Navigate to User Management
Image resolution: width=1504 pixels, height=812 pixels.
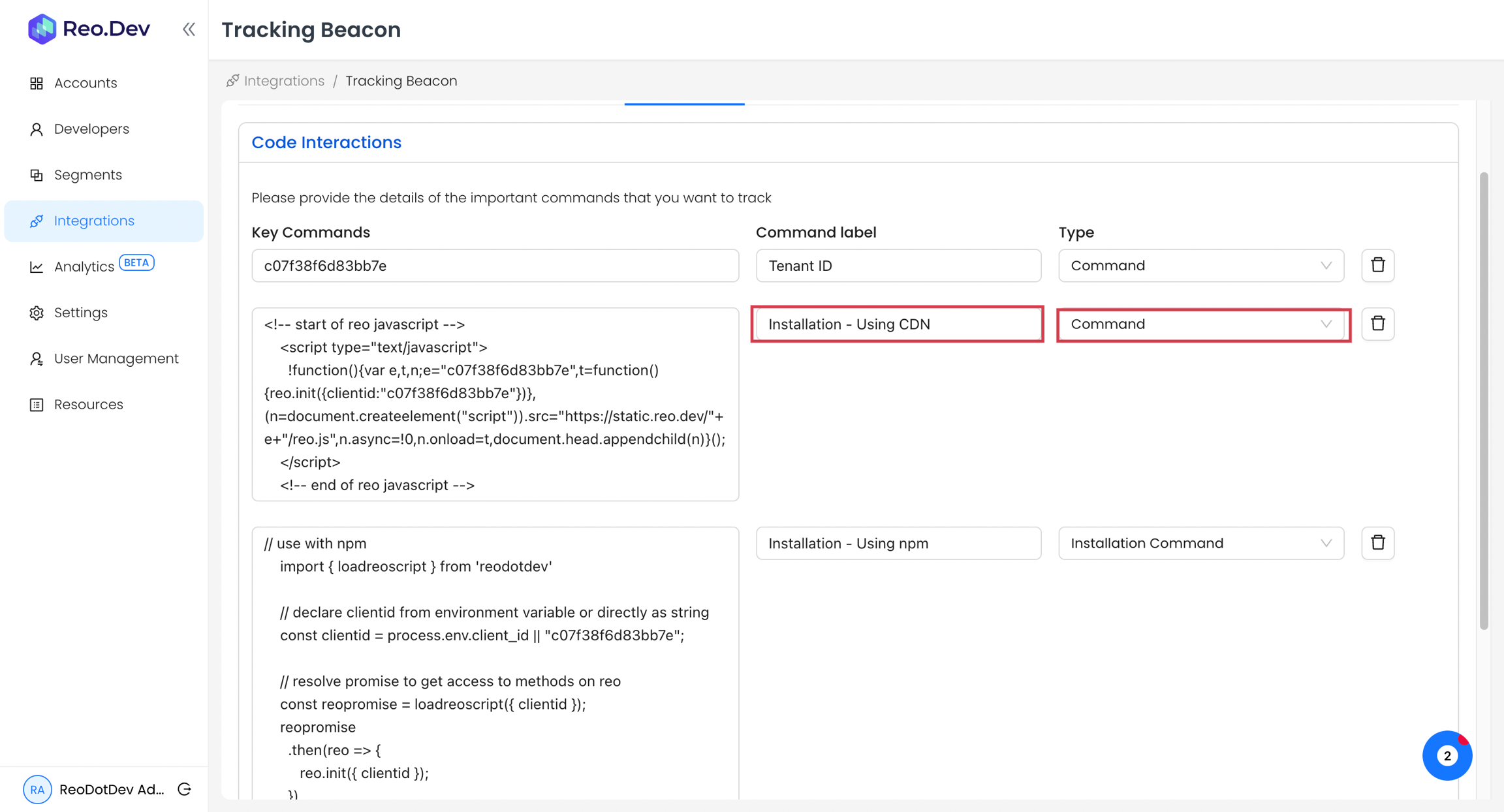tap(116, 358)
